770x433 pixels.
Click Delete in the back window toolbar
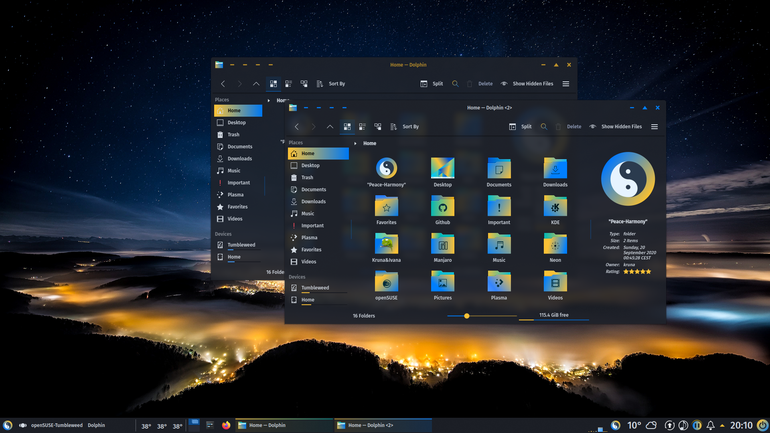point(480,84)
